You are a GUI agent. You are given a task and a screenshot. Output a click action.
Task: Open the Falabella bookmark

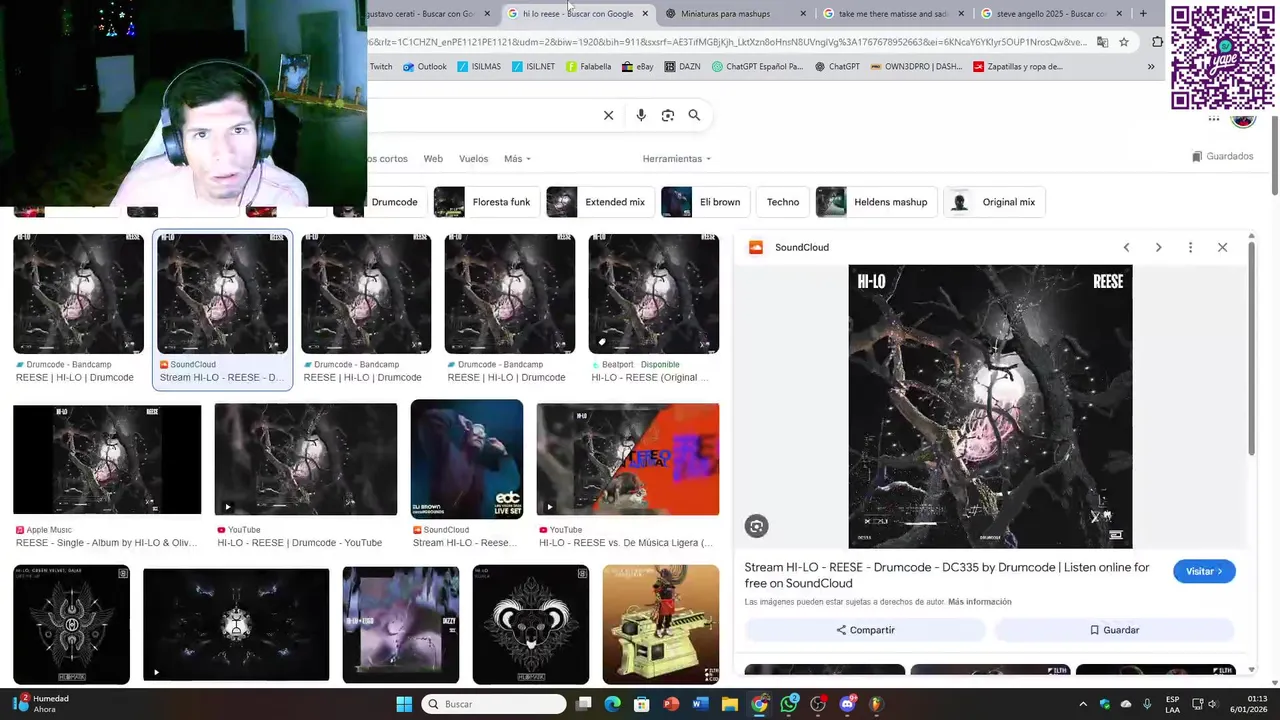588,67
